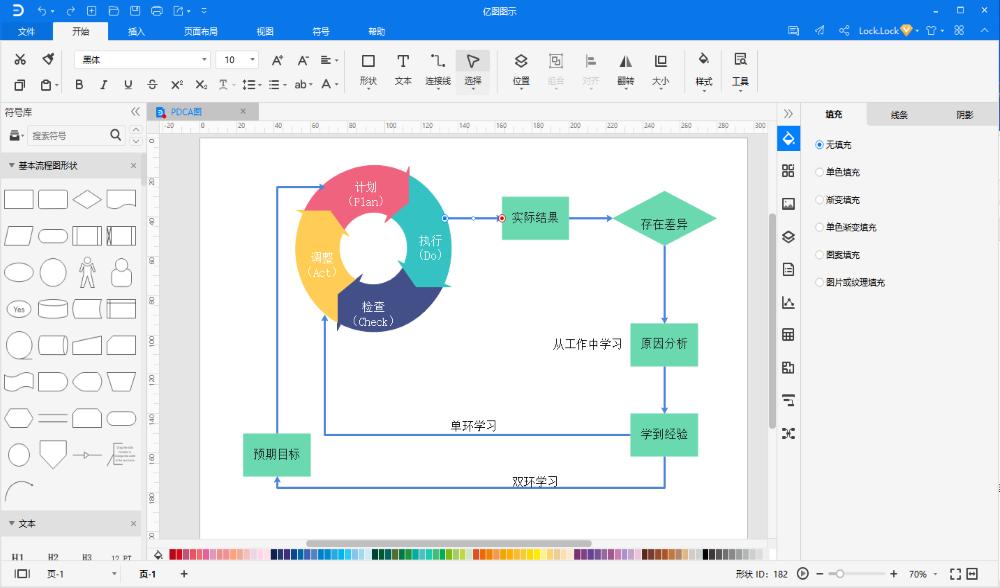Click the table icon in right sidebar
The width and height of the screenshot is (1000, 588).
pos(788,335)
